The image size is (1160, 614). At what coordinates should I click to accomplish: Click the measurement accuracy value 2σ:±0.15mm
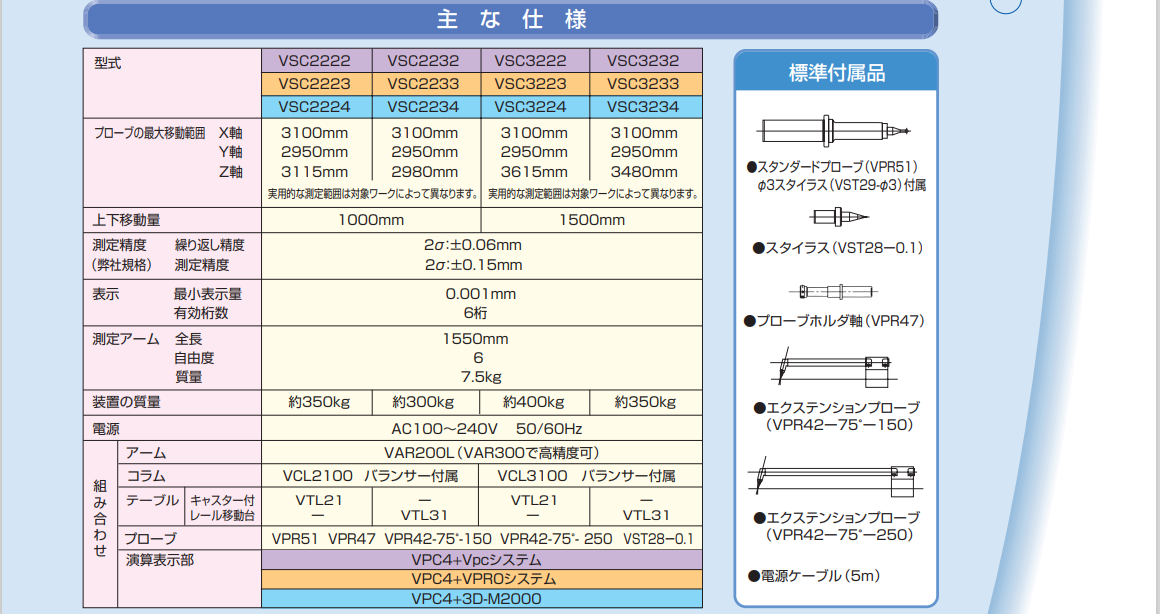[473, 265]
